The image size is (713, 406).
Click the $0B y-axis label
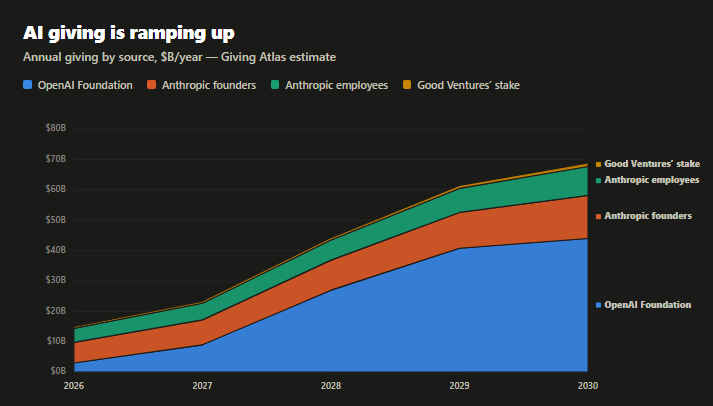point(58,371)
